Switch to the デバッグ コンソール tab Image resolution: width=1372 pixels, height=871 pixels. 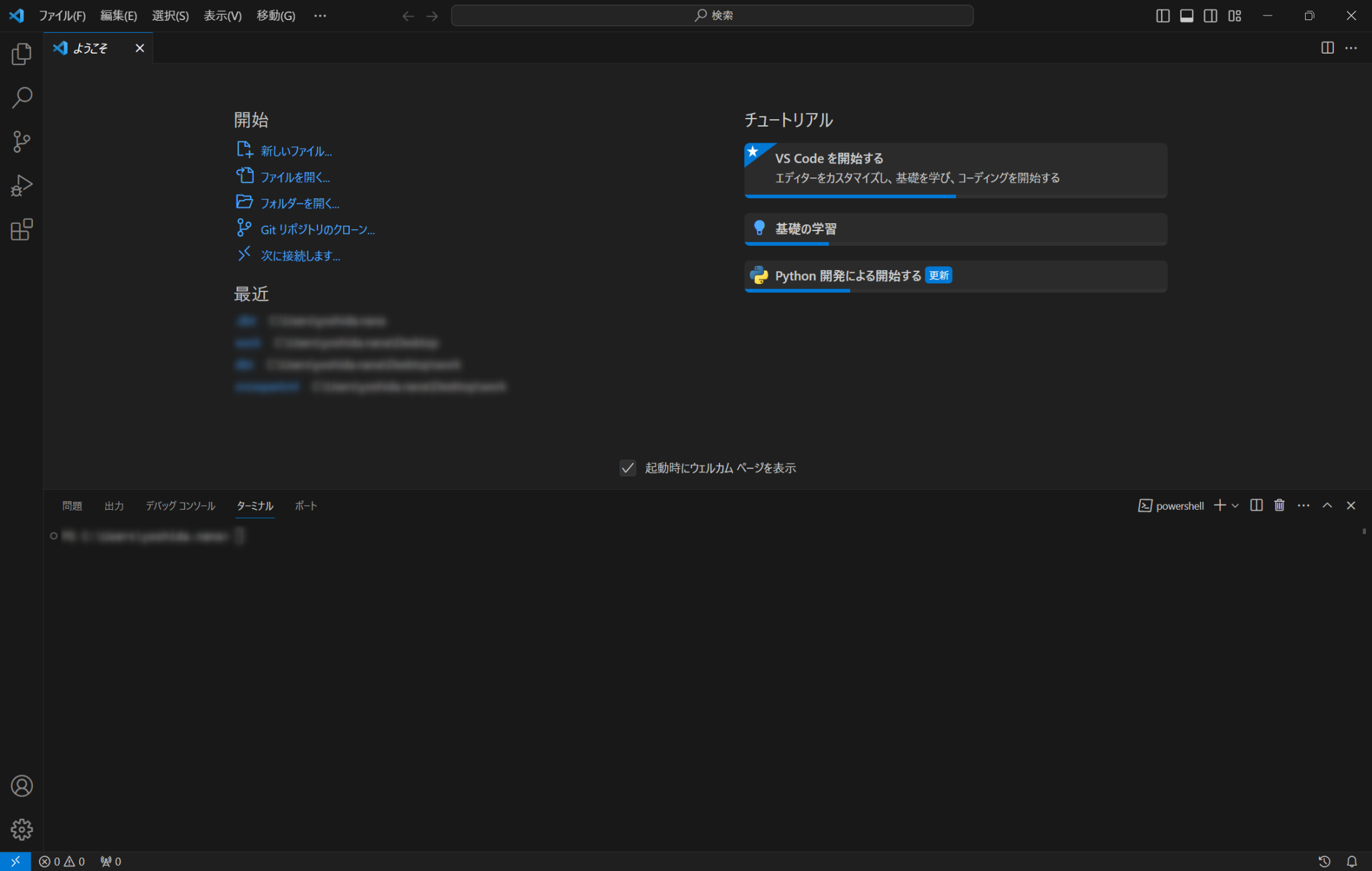click(180, 506)
